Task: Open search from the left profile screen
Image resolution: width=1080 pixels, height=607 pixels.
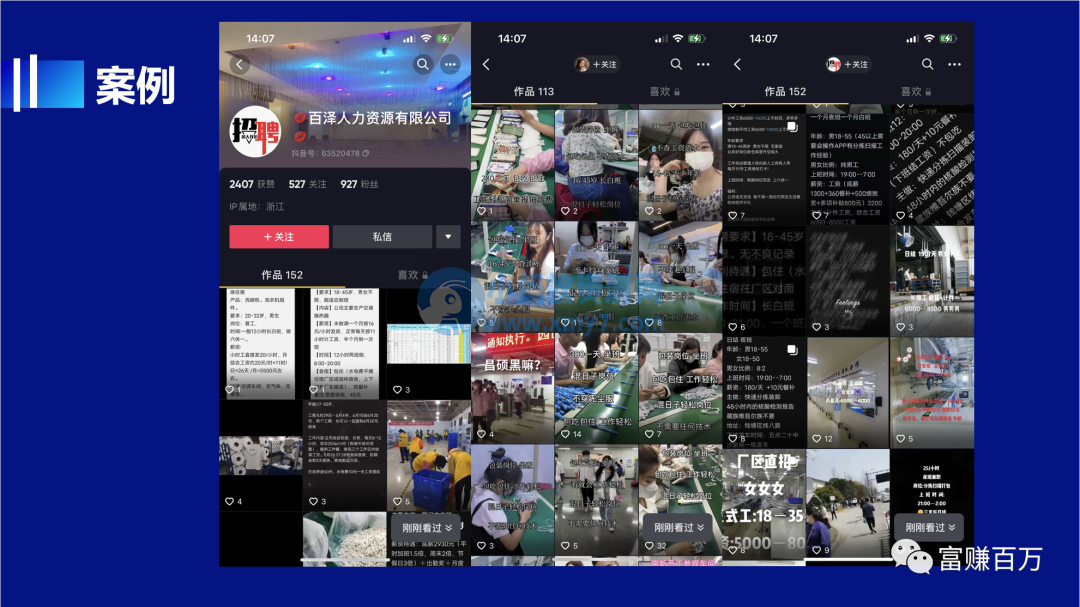Action: [425, 63]
